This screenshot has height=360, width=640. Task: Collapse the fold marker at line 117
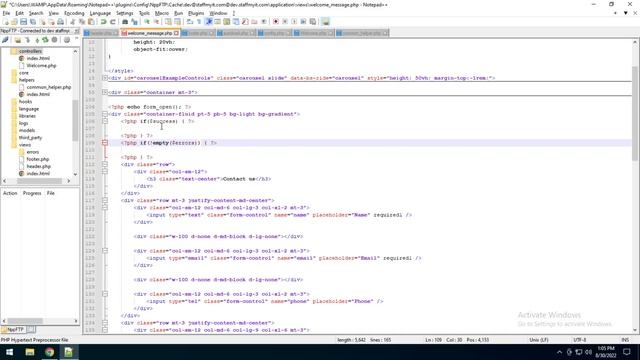105,200
